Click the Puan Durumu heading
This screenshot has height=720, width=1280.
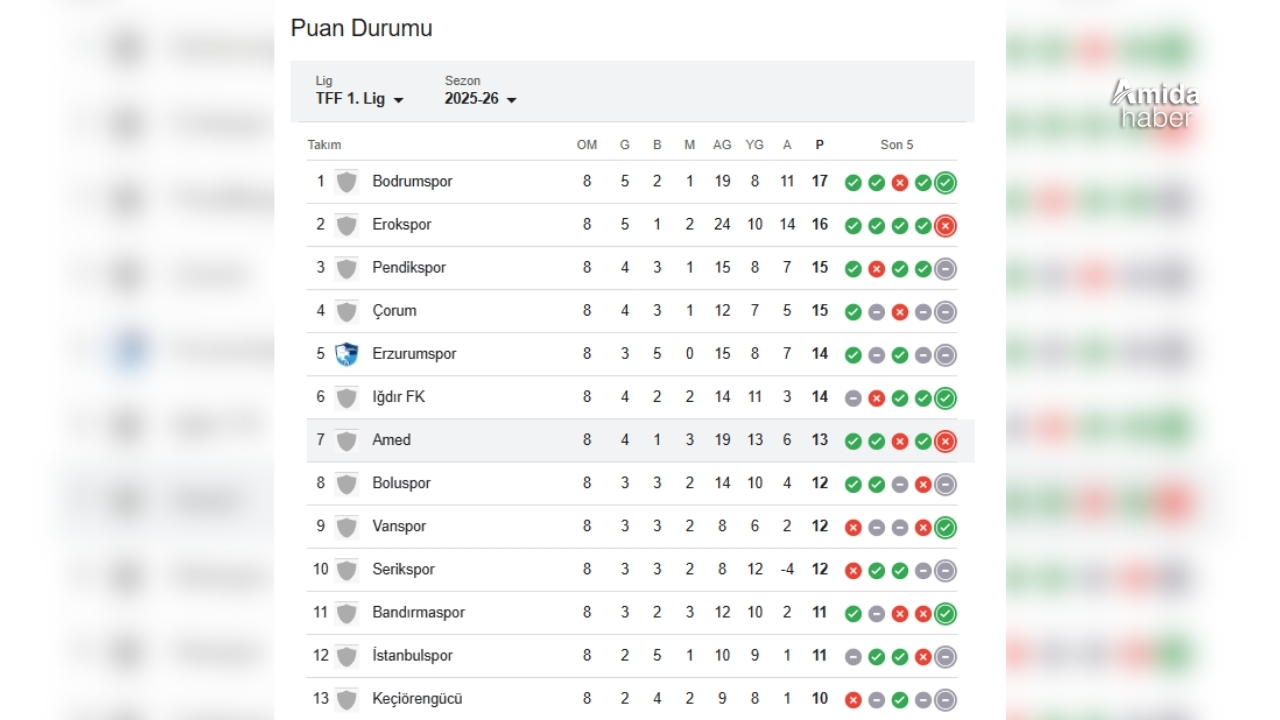coord(361,28)
